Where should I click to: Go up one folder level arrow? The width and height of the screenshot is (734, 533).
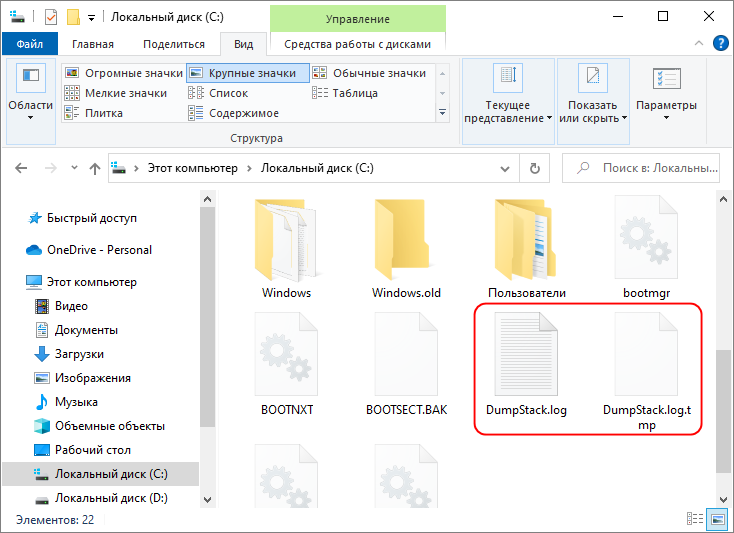coord(95,168)
